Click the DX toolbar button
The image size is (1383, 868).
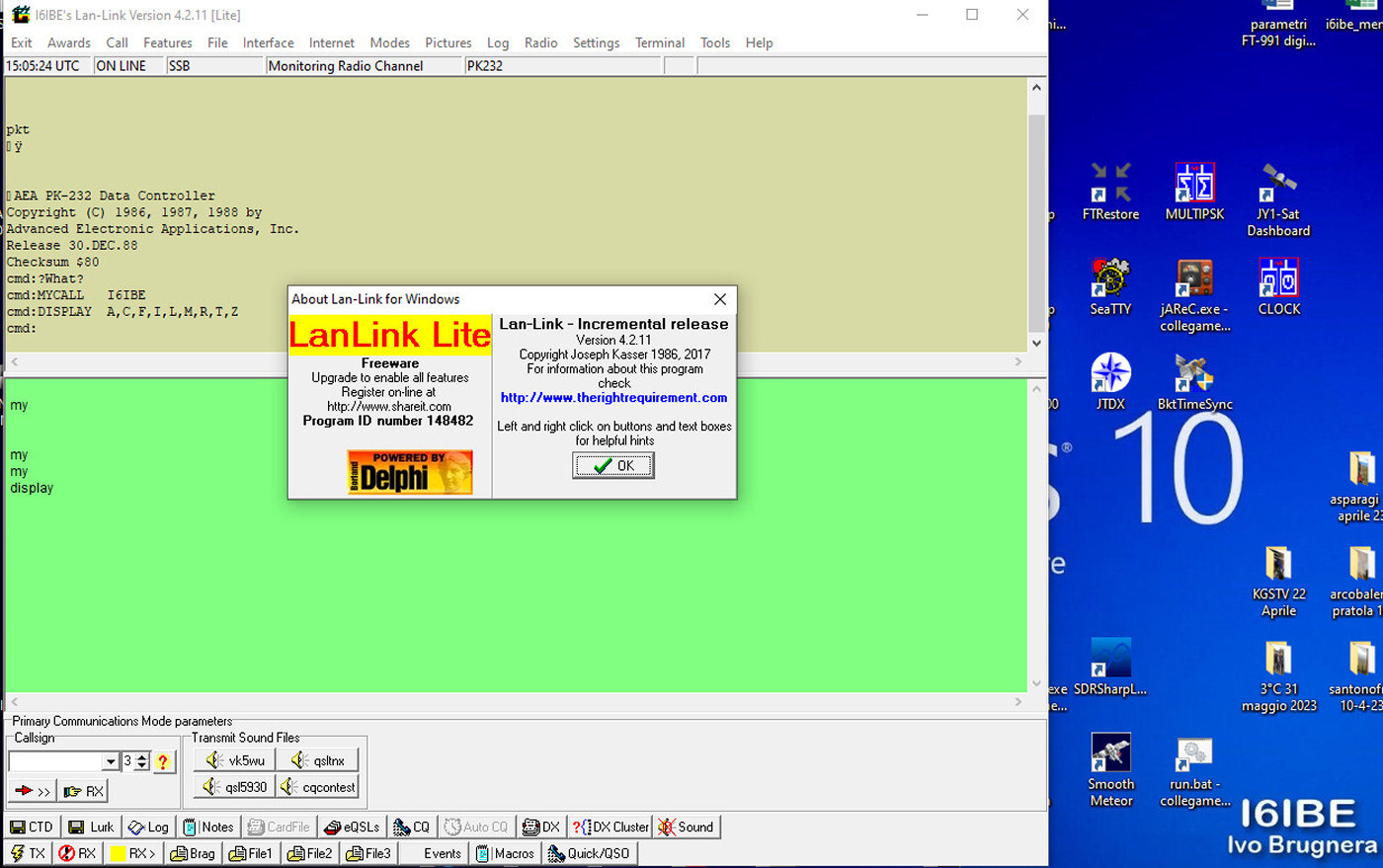(540, 828)
